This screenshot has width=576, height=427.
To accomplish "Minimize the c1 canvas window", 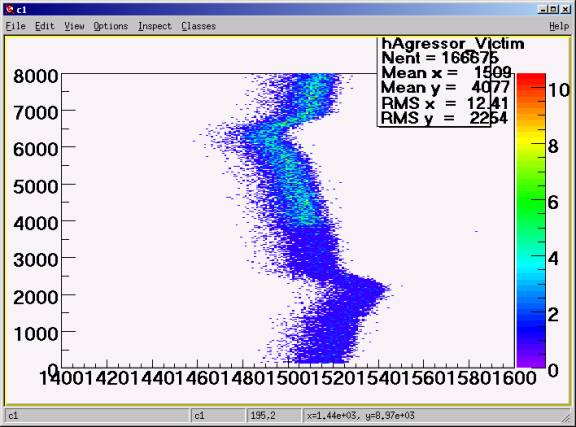I will pyautogui.click(x=543, y=10).
